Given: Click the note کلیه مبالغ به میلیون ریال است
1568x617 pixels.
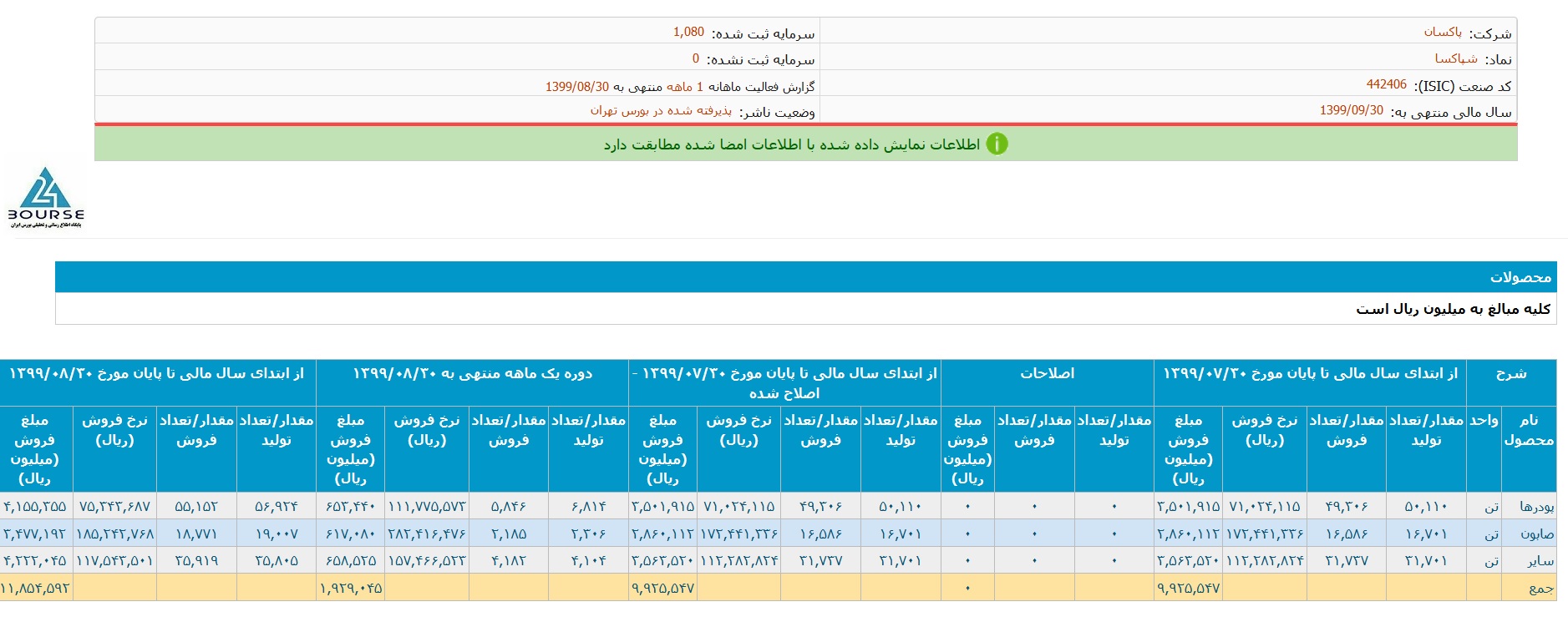Looking at the screenshot, I should coord(1453,309).
